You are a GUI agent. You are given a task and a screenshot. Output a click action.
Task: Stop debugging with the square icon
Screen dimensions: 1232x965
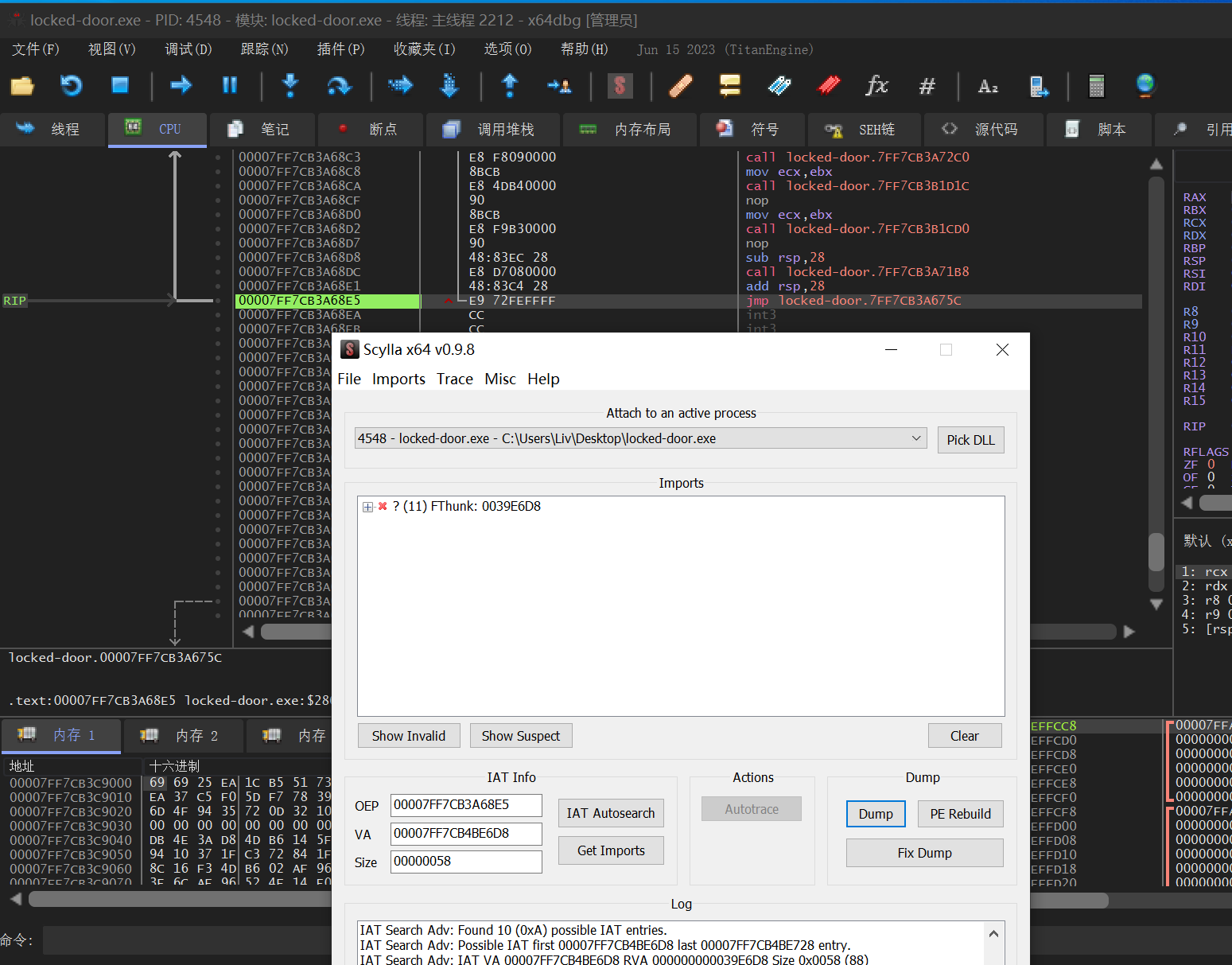[120, 85]
